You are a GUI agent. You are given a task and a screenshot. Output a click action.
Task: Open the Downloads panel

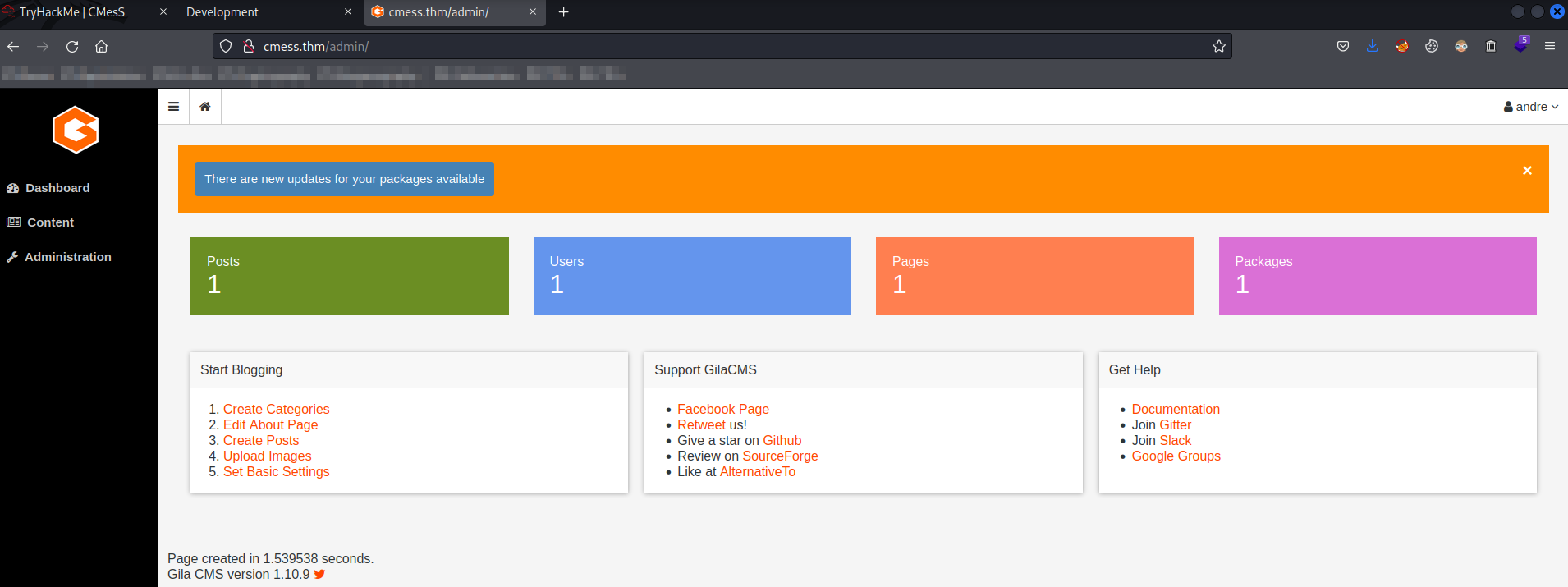[x=1373, y=47]
